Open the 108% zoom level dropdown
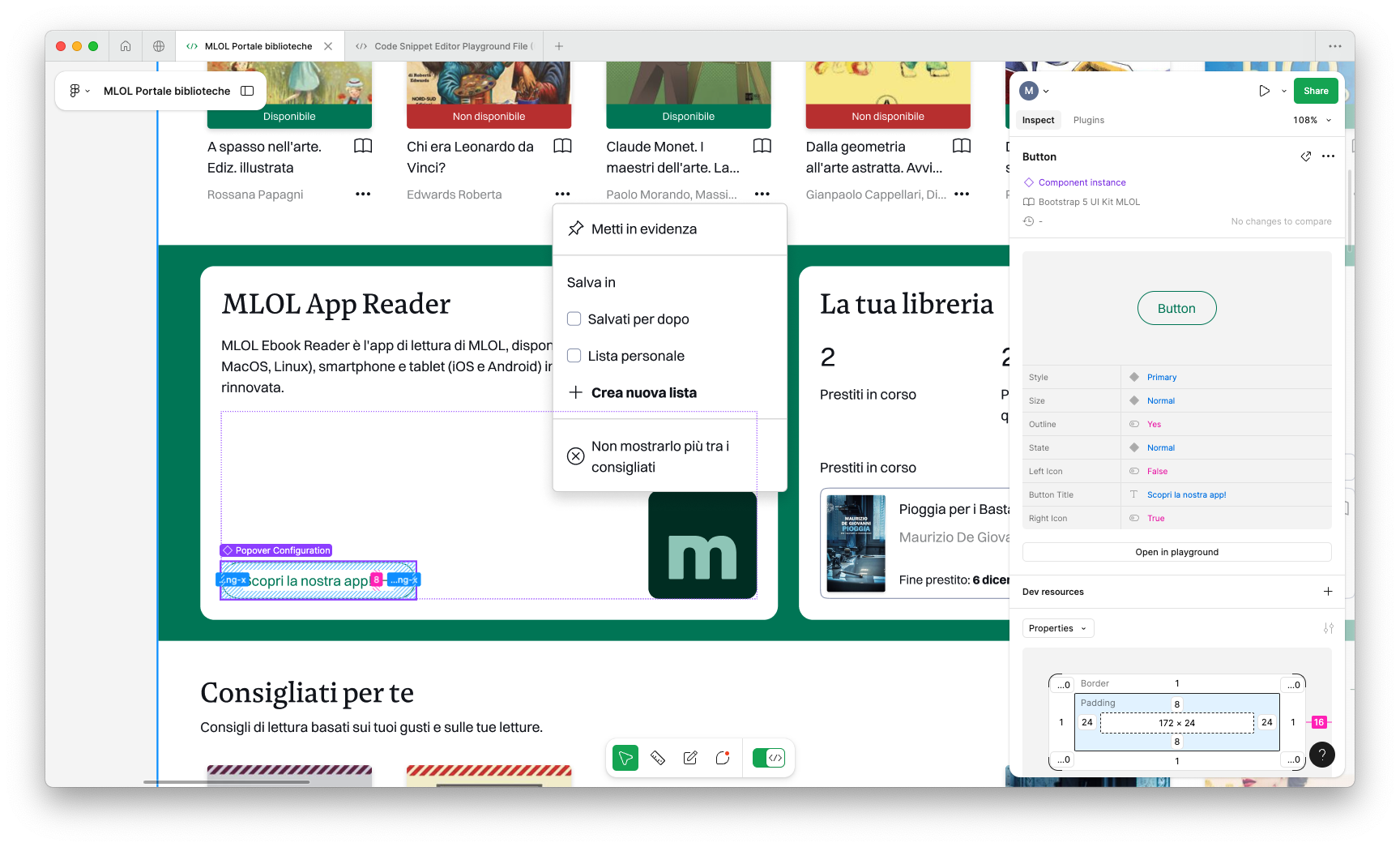The width and height of the screenshot is (1400, 847). (x=1312, y=120)
